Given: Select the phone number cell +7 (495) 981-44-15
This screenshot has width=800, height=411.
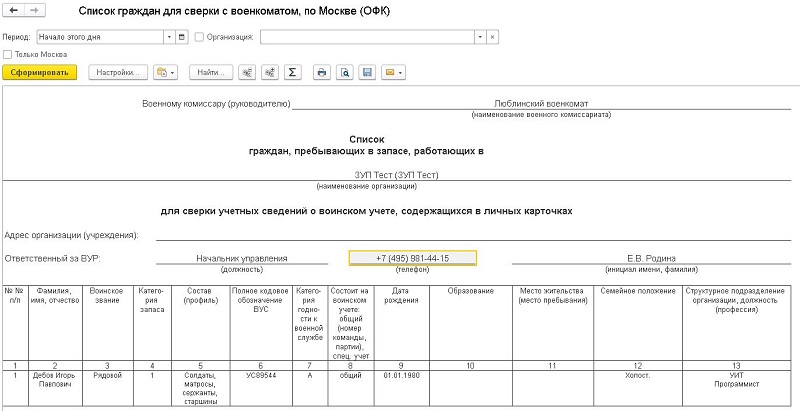Looking at the screenshot, I should 412,258.
